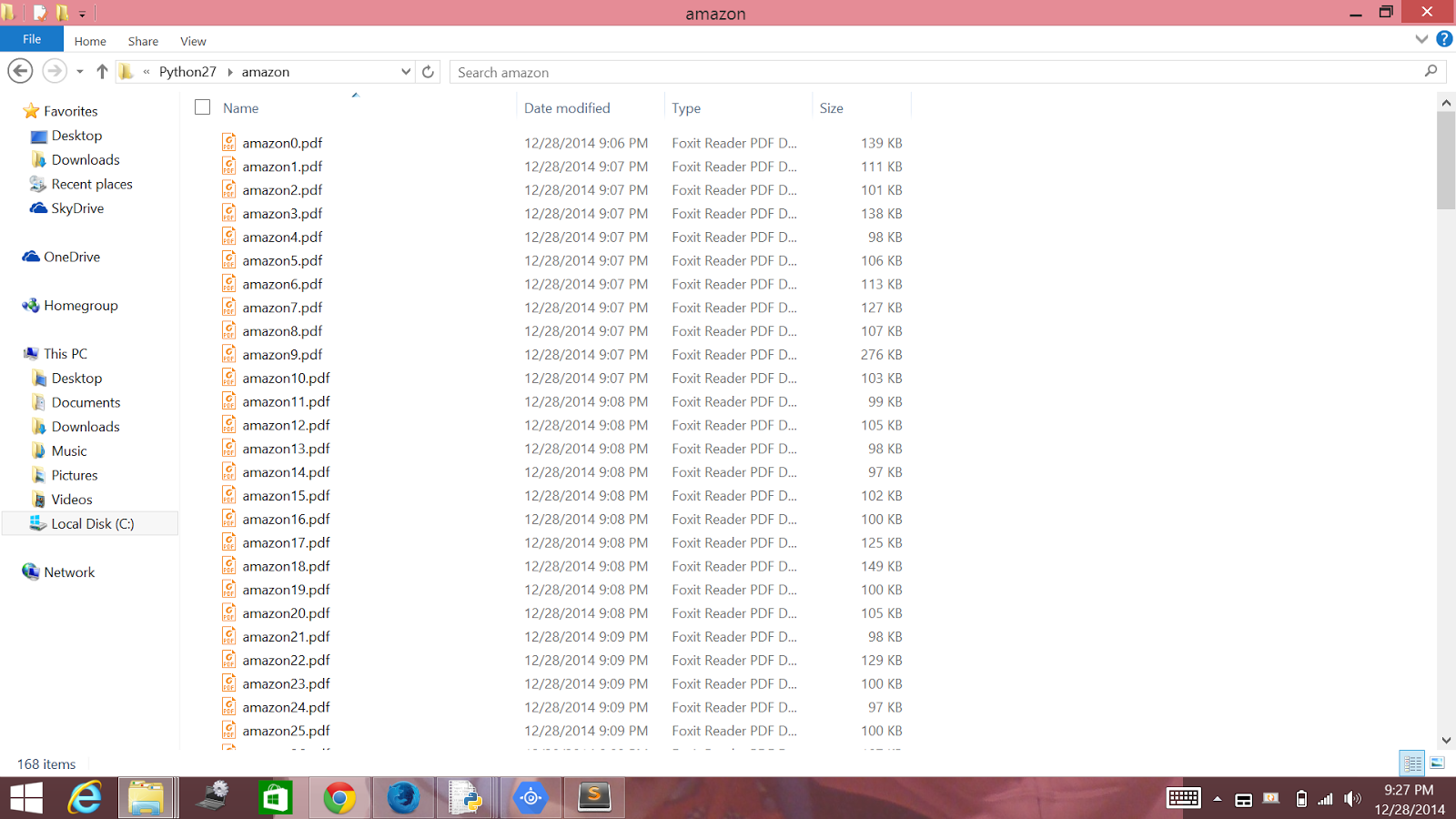Click New Folder in quick access toolbar

click(x=62, y=13)
